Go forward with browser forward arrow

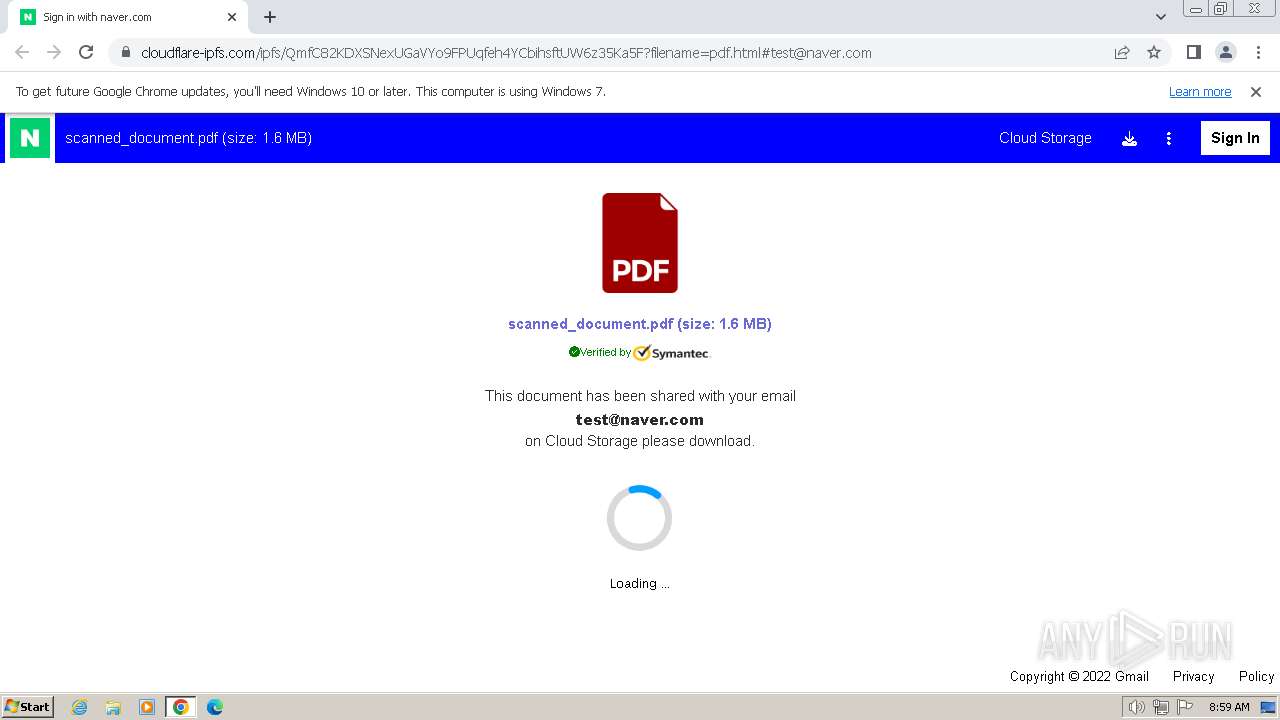coord(54,52)
